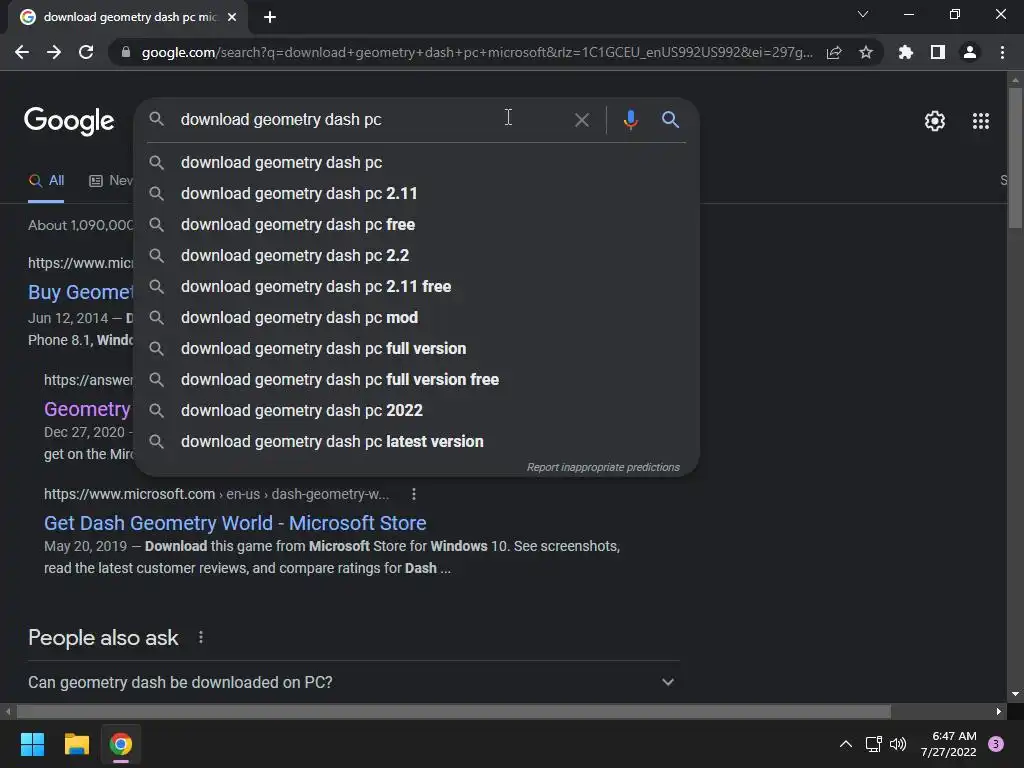This screenshot has height=768, width=1024.
Task: Open File Explorer from taskbar
Action: pos(76,744)
